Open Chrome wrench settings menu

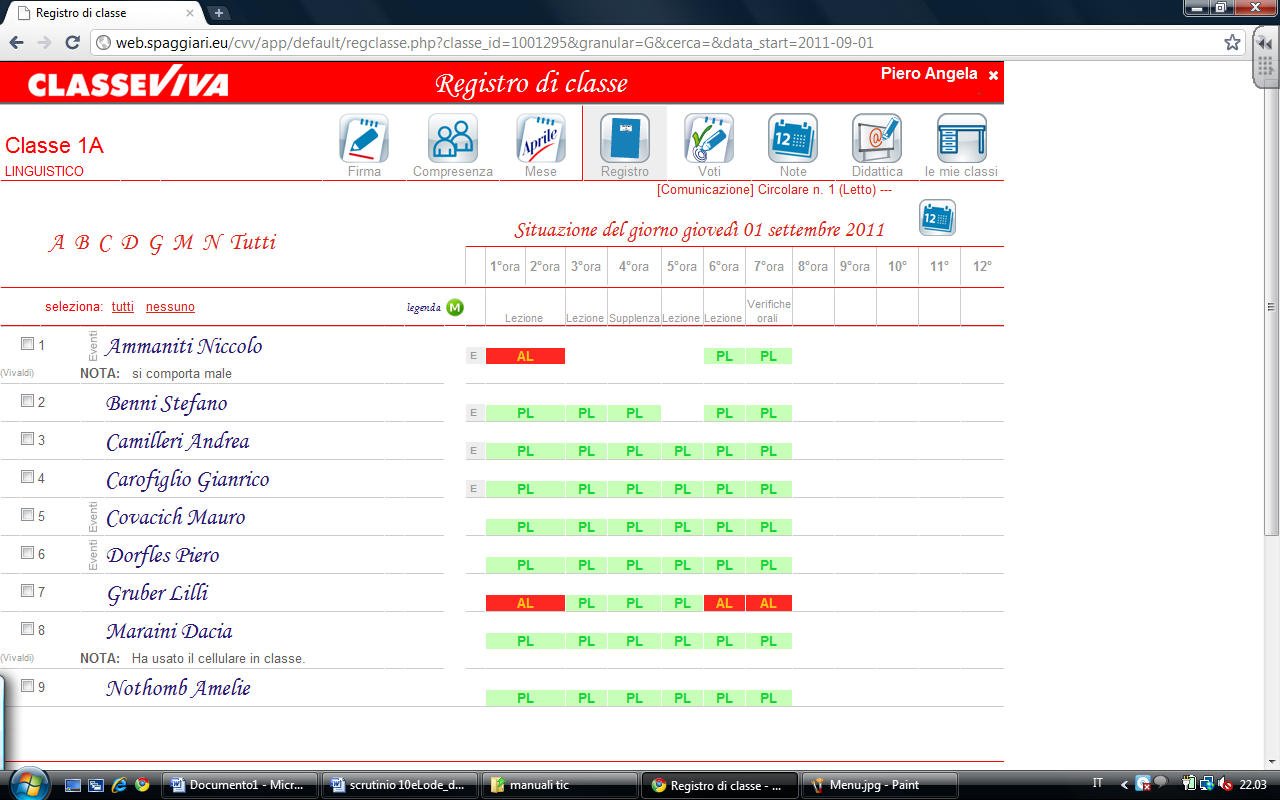coord(1263,43)
